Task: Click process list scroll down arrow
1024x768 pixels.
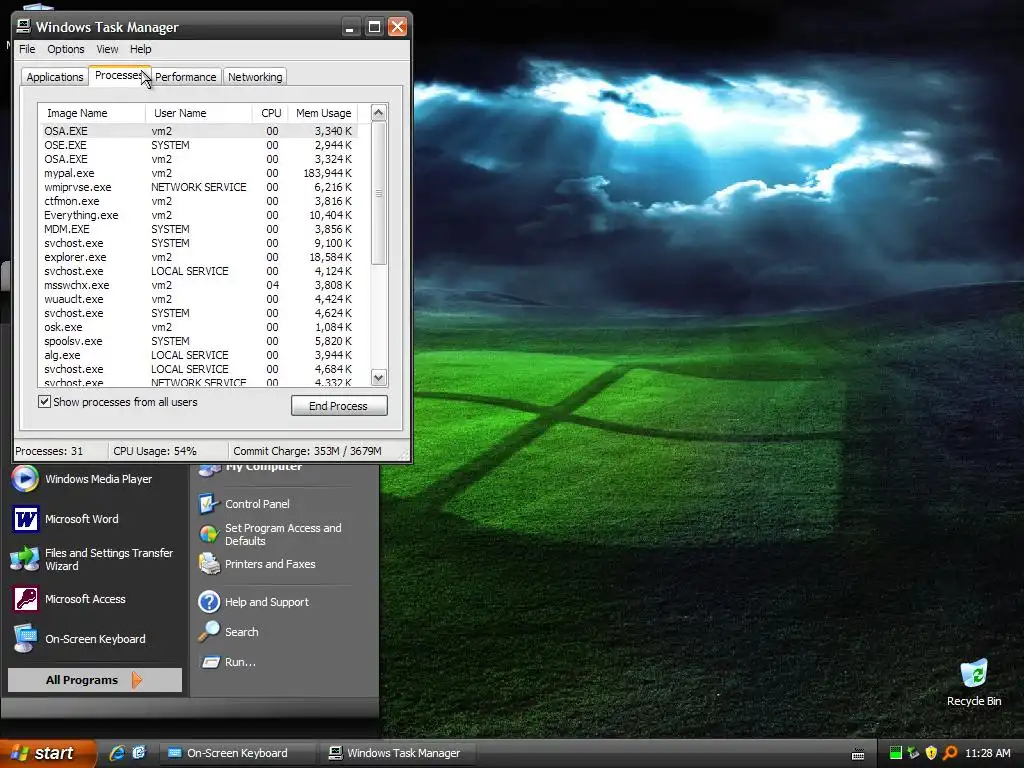Action: 378,377
